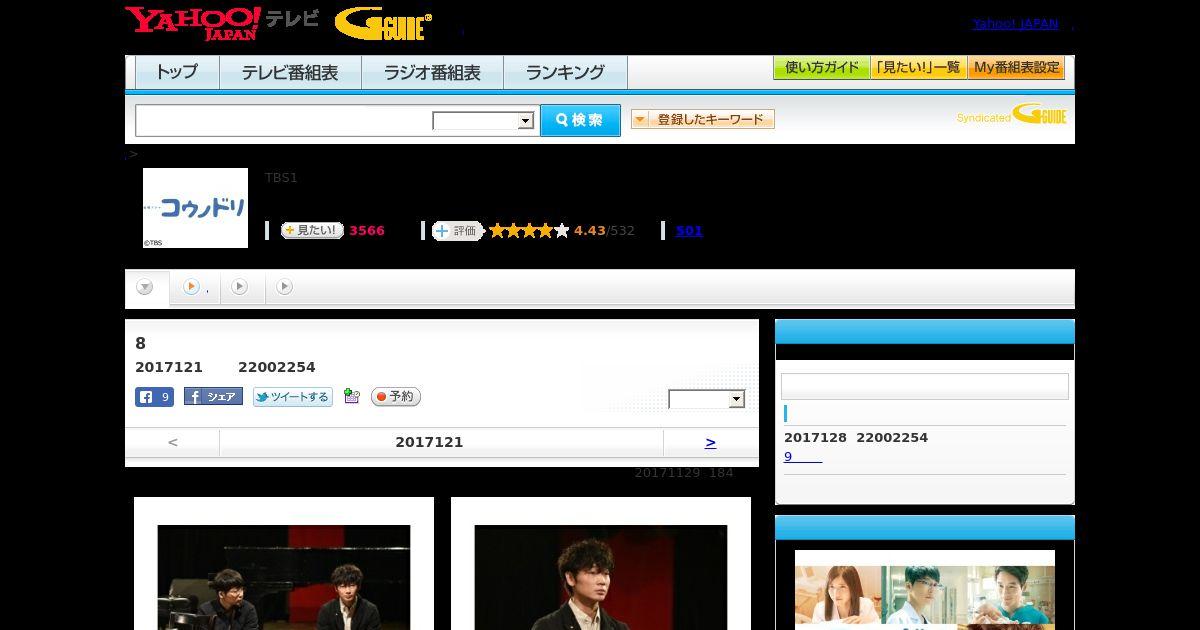
Task: Click ツイートする Twitter button
Action: pyautogui.click(x=292, y=397)
